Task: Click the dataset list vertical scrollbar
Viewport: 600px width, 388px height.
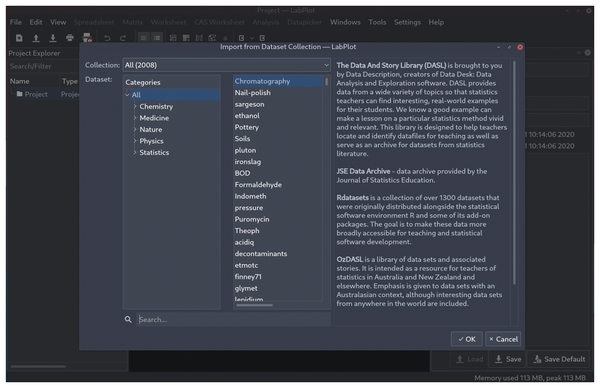Action: [x=326, y=82]
